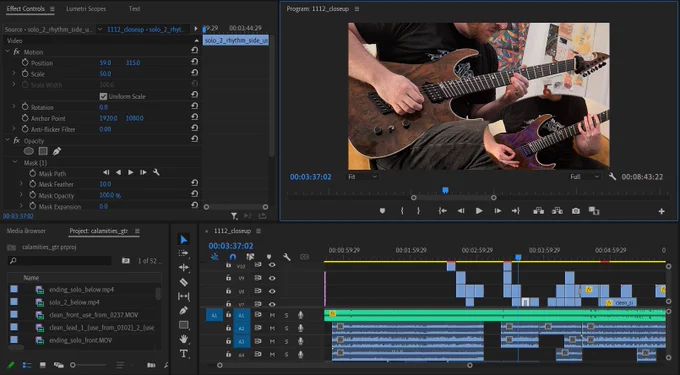Toggle lock on track A3
Screen dimensions: 680x375
coord(229,341)
